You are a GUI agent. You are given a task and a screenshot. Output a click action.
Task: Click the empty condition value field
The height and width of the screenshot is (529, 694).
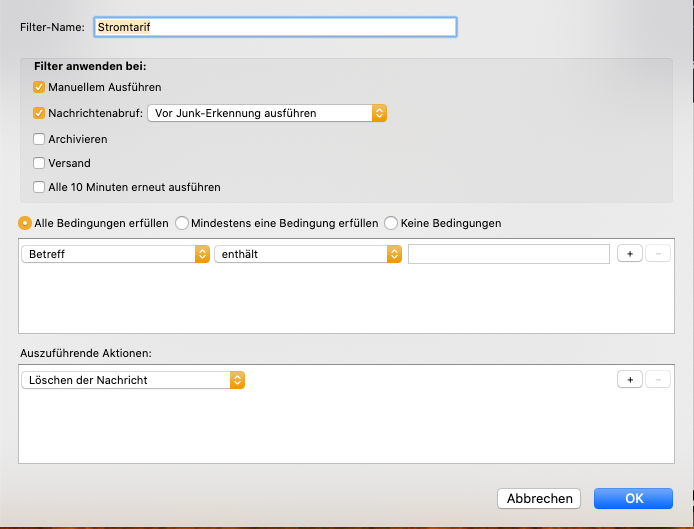[x=509, y=254]
